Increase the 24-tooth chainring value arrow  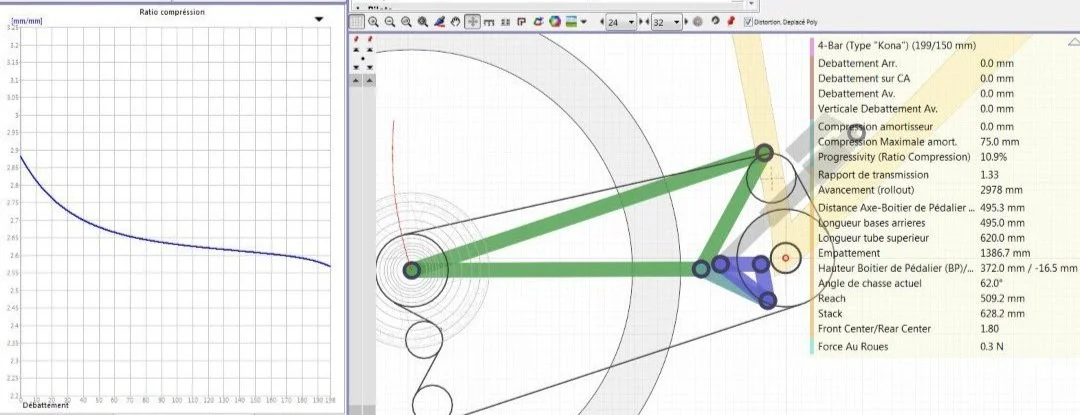641,21
